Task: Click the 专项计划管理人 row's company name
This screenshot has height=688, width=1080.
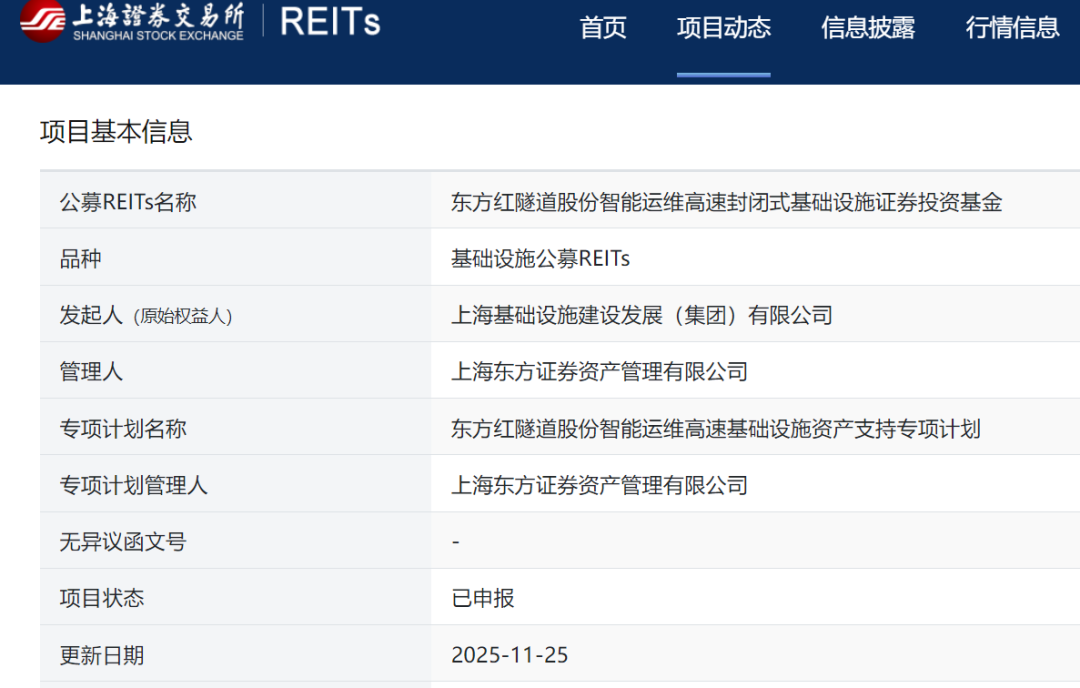Action: [x=599, y=486]
